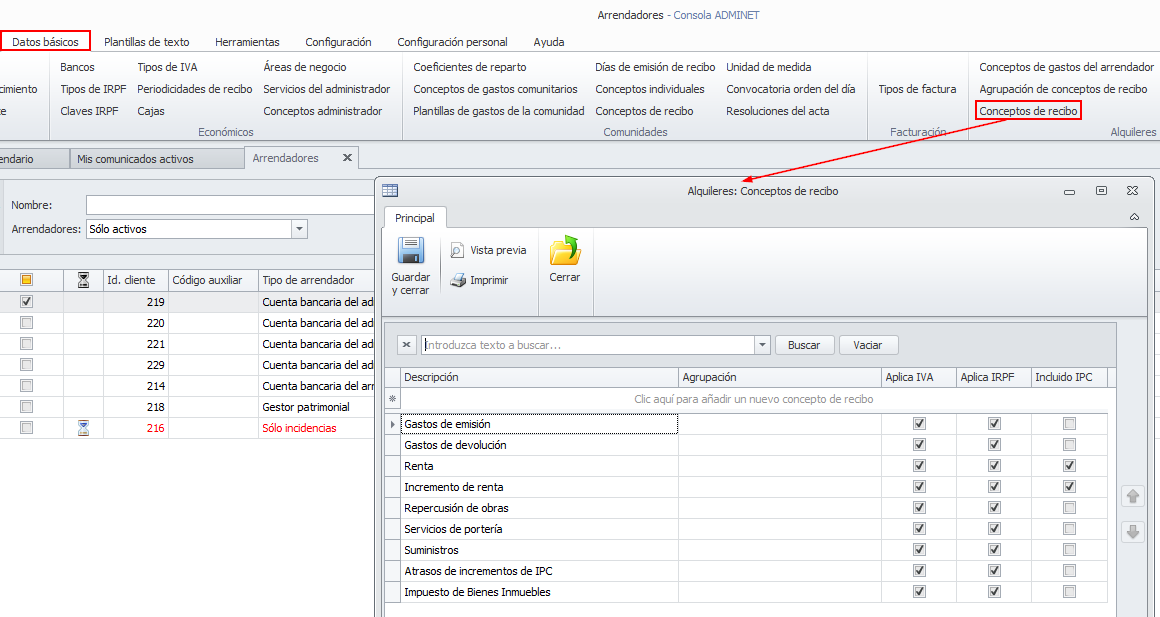1160x617 pixels.
Task: Toggle Aplica IRPF for Servicios de portería
Action: point(994,529)
